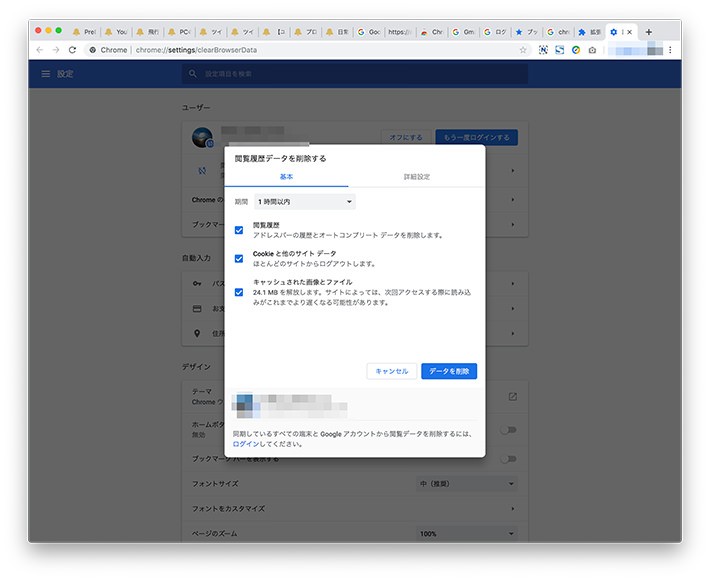
Task: Click the キャンセル button
Action: point(391,371)
